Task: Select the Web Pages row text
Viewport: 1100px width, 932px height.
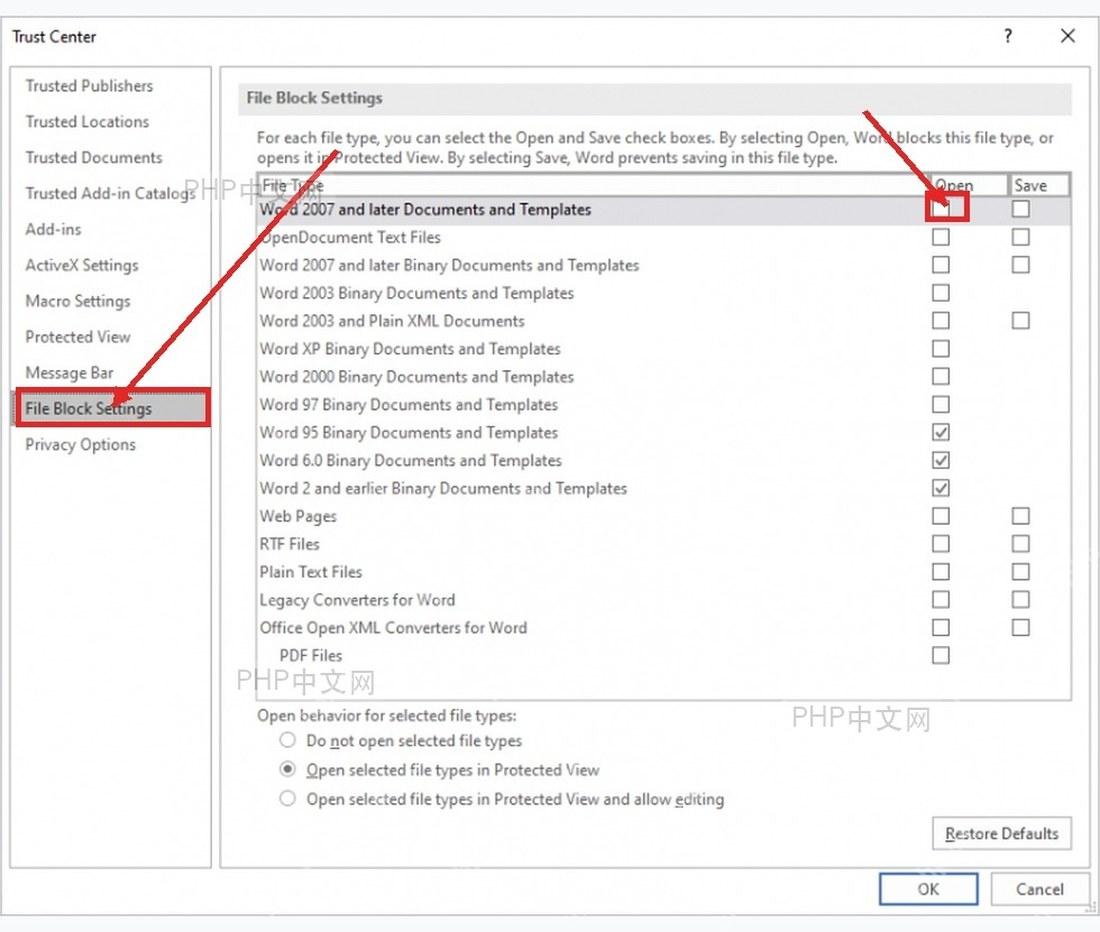Action: (298, 516)
